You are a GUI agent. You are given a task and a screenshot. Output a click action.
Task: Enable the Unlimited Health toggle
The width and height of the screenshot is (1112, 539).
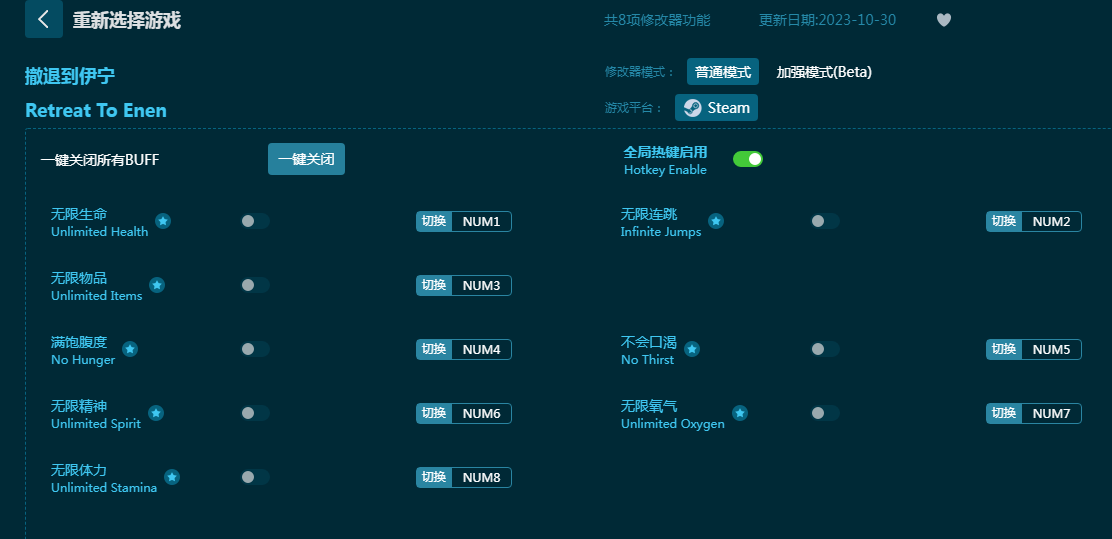254,221
